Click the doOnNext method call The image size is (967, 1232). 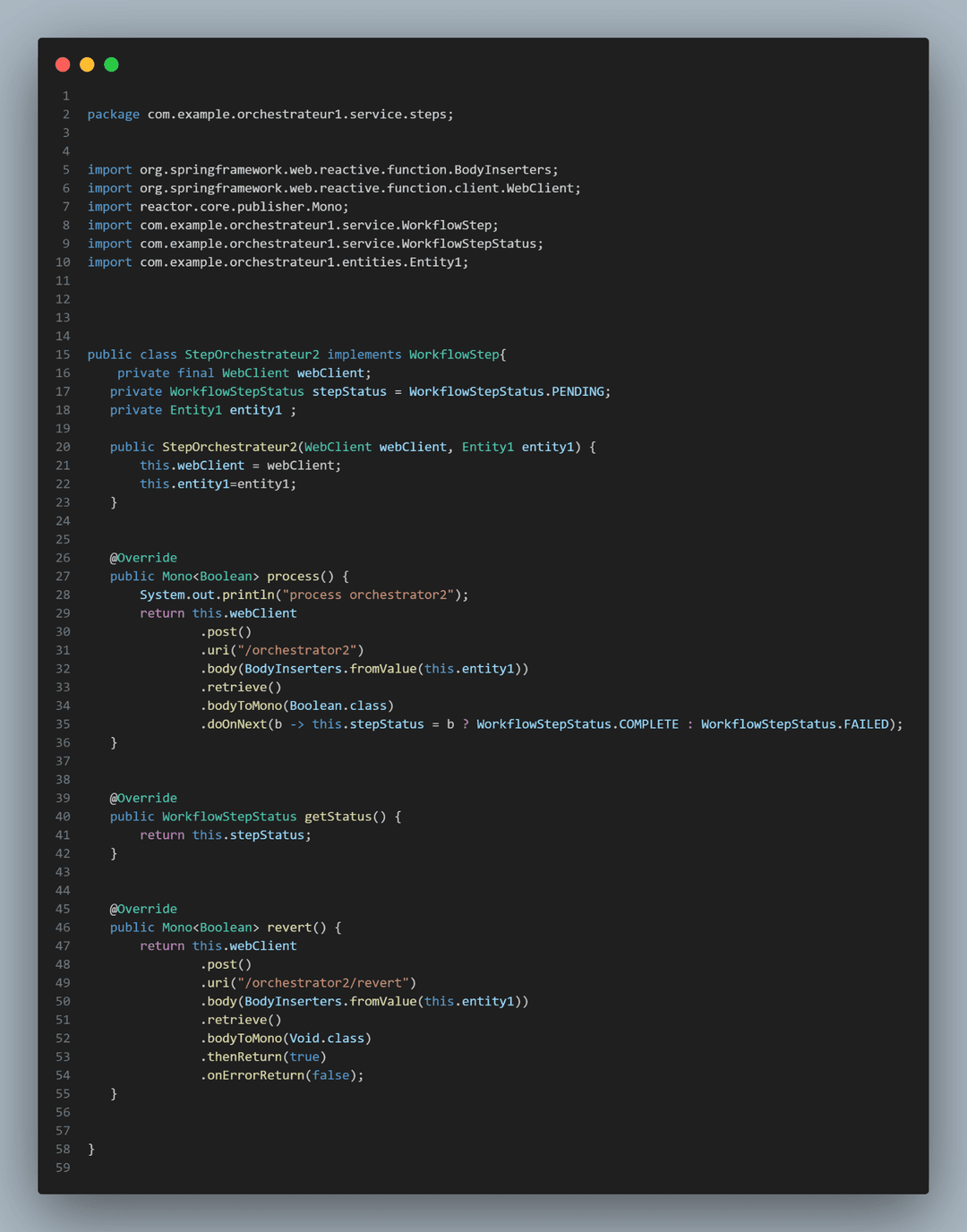pos(236,724)
